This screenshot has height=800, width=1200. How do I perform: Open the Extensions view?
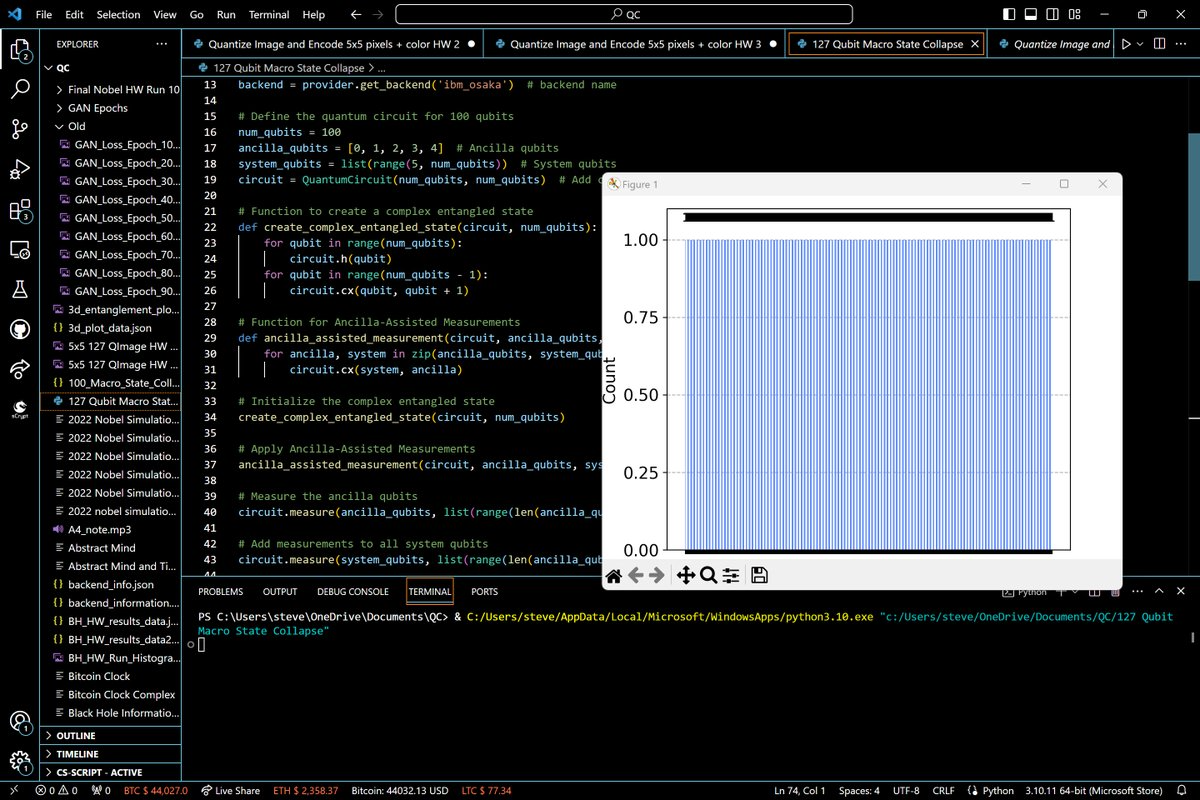point(20,209)
